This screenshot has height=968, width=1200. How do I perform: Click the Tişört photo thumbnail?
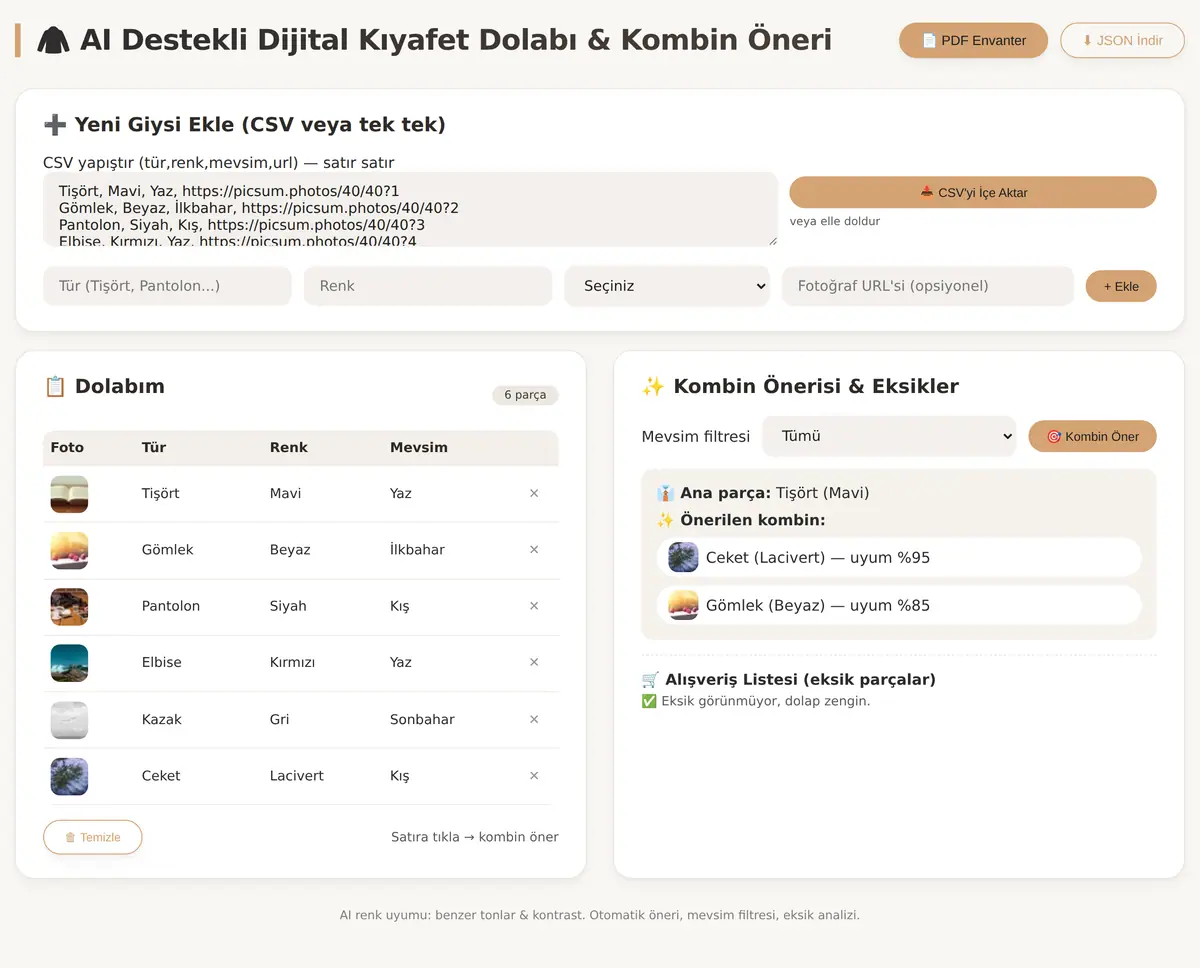(69, 494)
